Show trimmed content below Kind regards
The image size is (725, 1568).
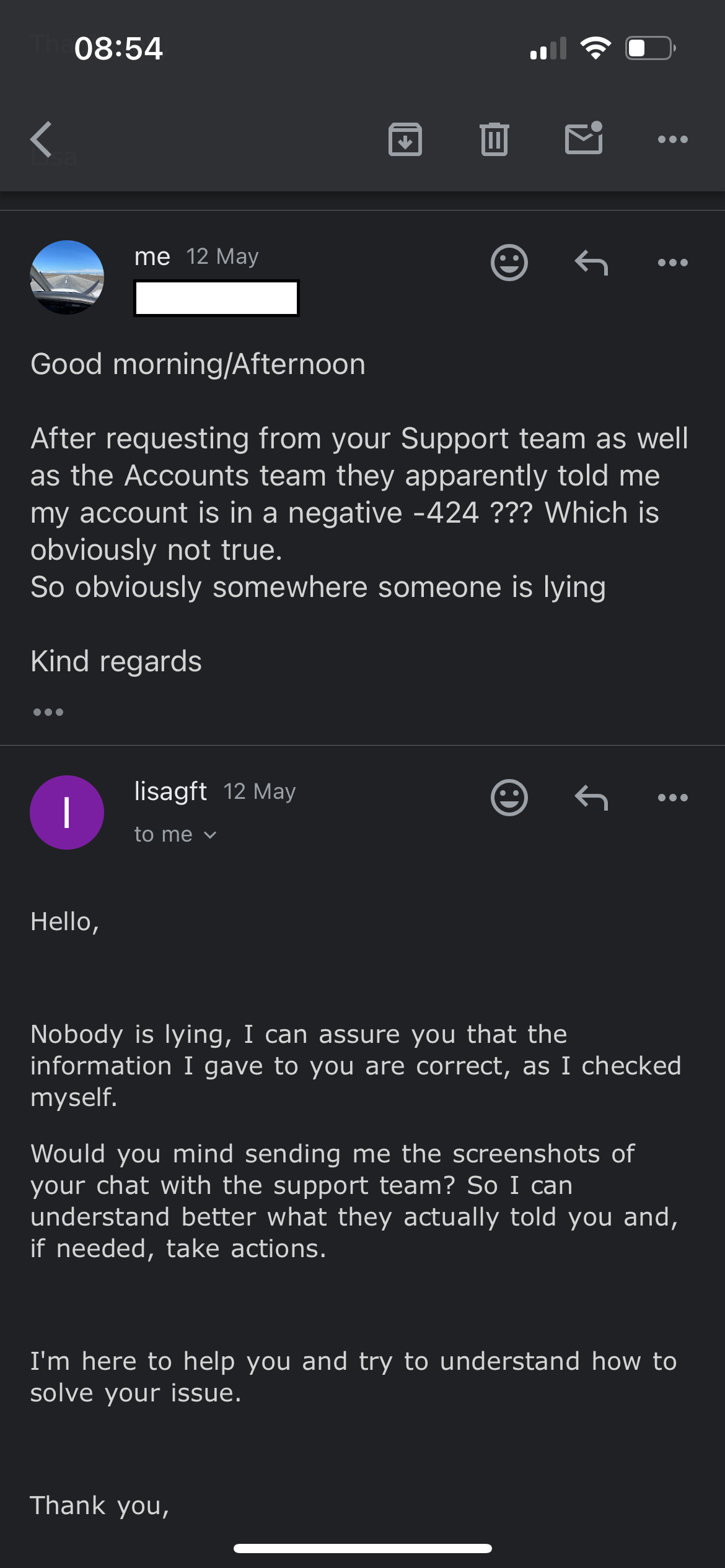click(x=48, y=712)
